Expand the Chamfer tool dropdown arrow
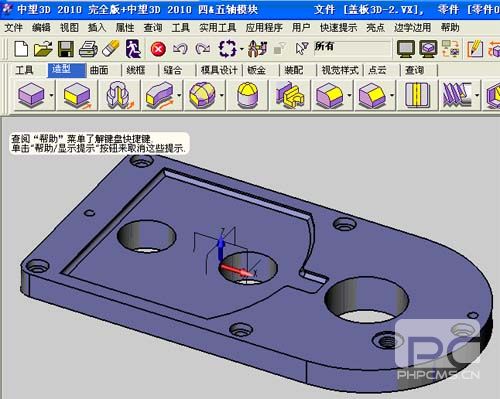 coord(392,95)
